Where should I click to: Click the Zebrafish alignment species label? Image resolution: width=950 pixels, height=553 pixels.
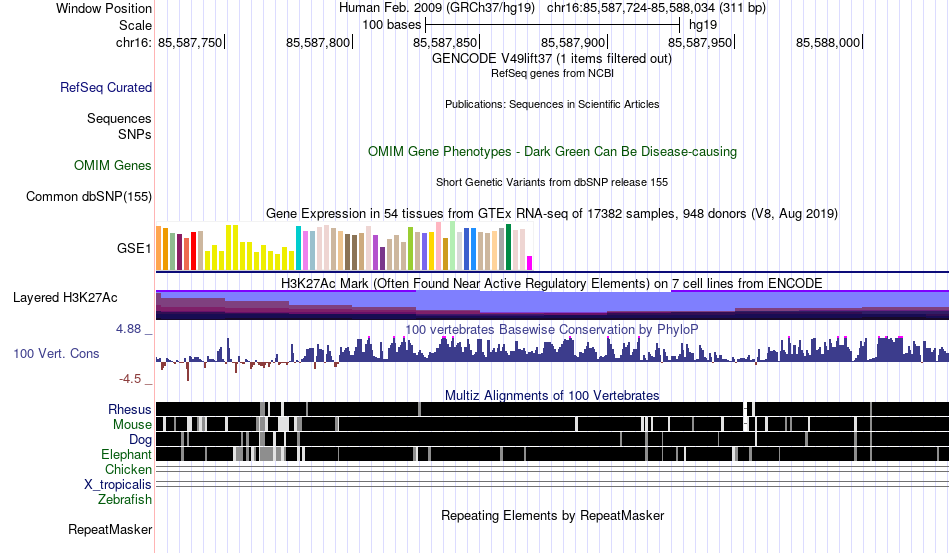[125, 500]
